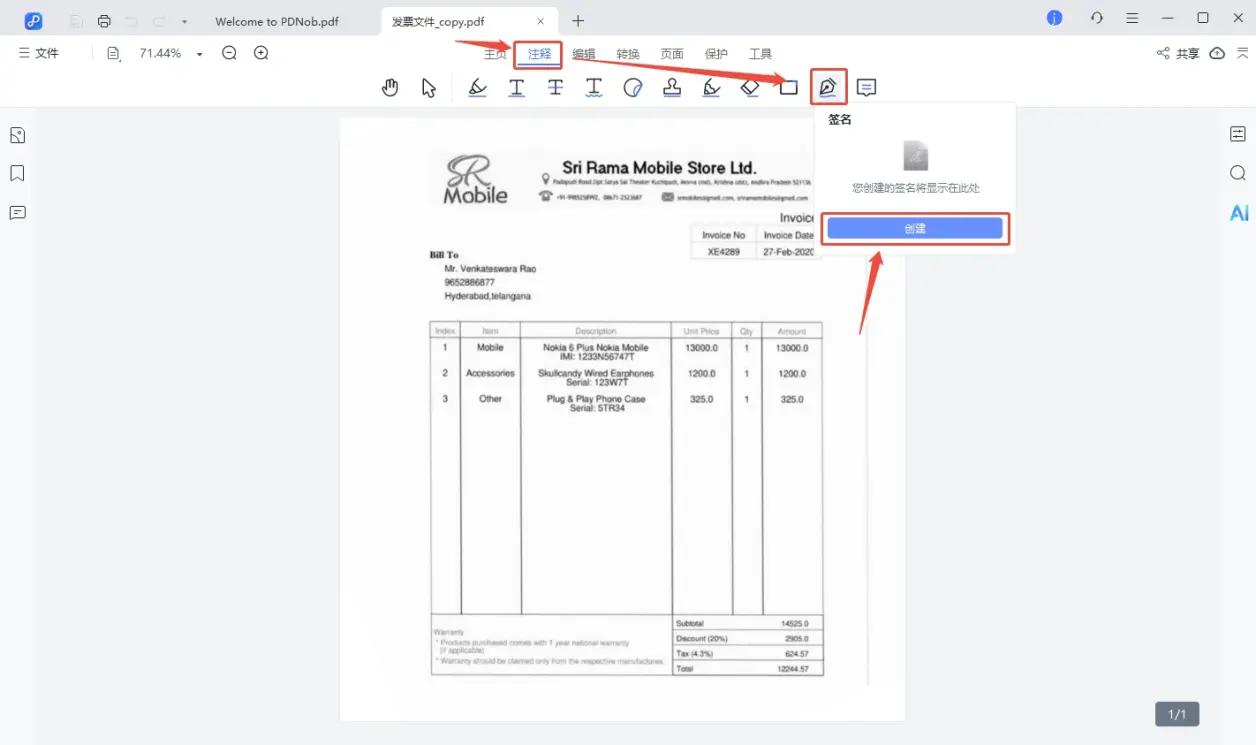
Task: Switch to the 主页 tab
Action: click(495, 54)
